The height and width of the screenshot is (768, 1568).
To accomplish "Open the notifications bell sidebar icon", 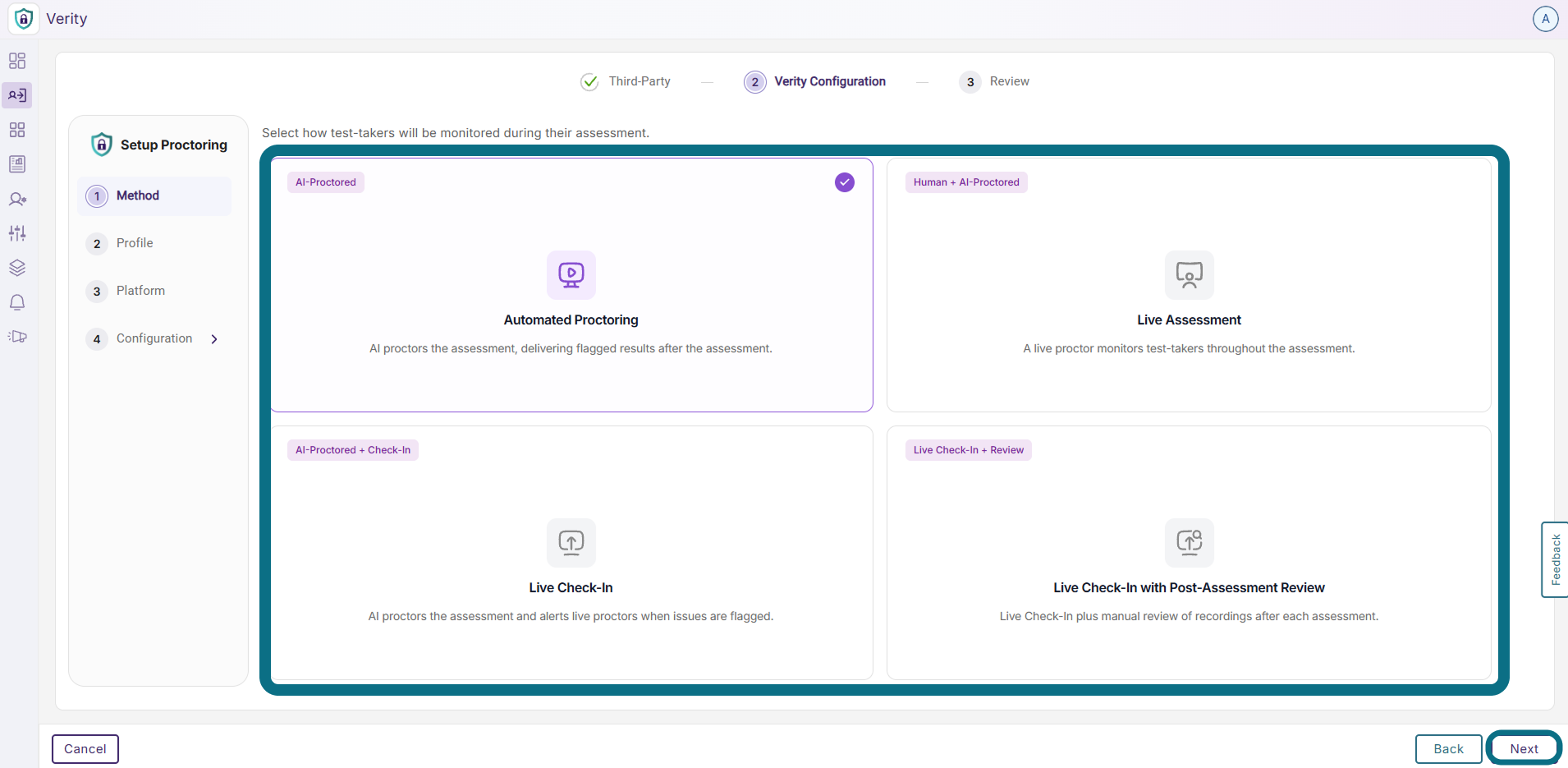I will coord(17,302).
